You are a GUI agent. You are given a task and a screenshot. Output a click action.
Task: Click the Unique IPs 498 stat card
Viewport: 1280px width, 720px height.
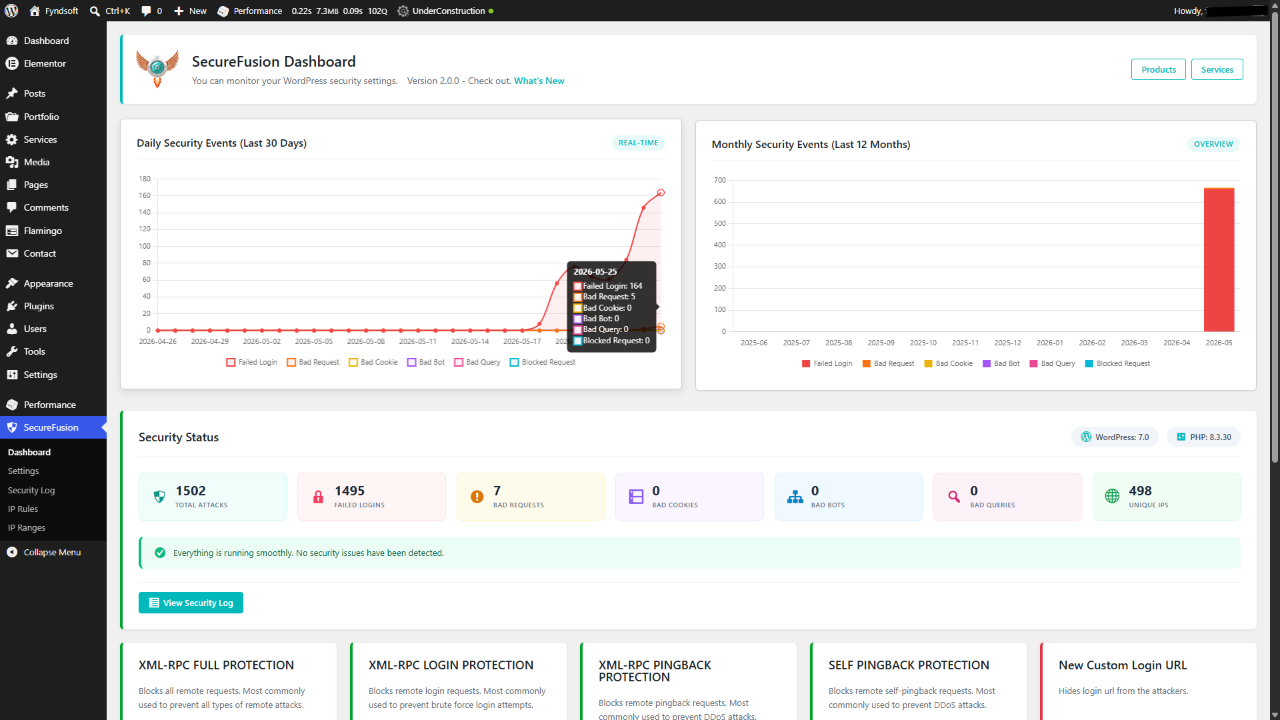(x=1166, y=497)
